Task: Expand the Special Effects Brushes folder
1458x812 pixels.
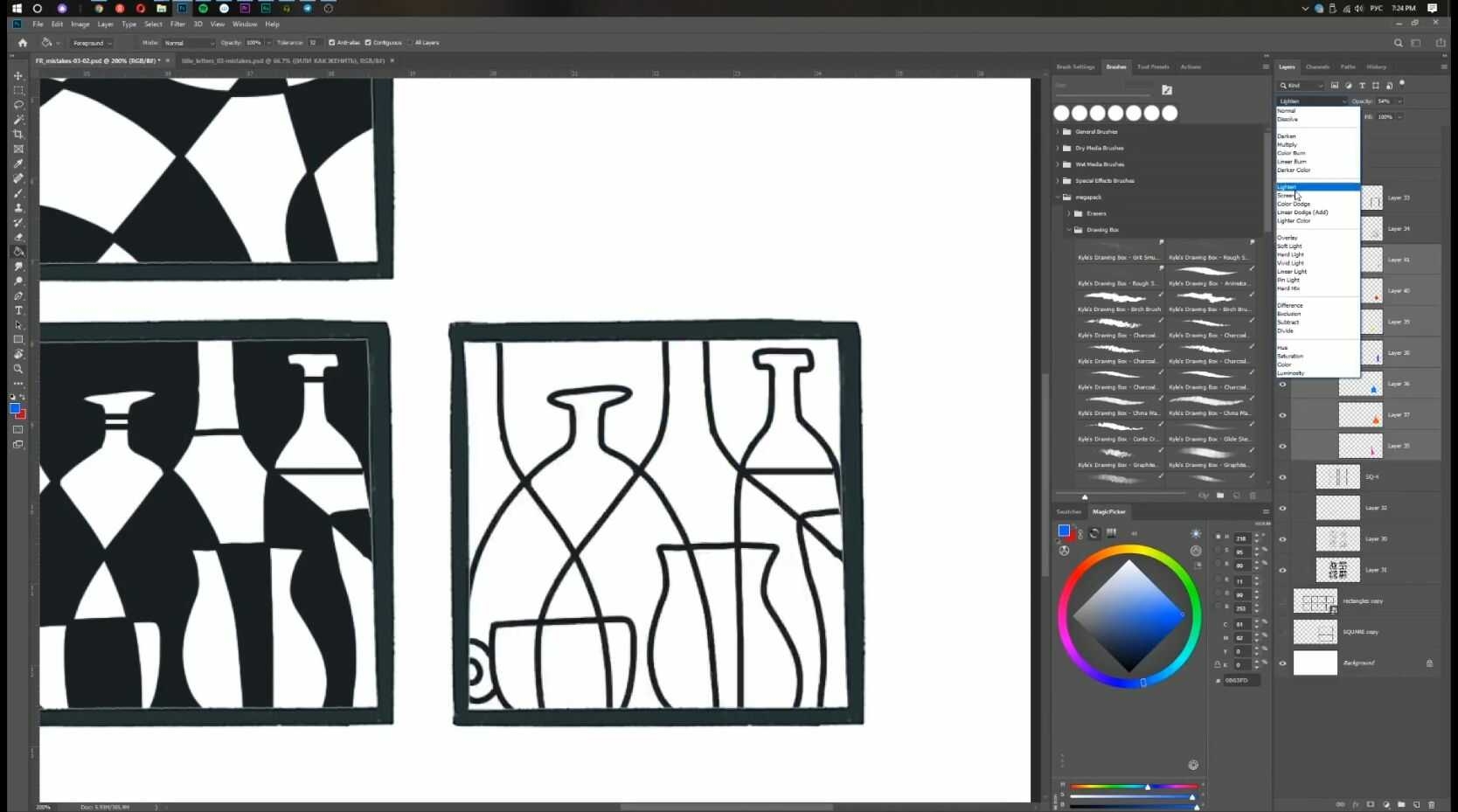Action: 1058,181
